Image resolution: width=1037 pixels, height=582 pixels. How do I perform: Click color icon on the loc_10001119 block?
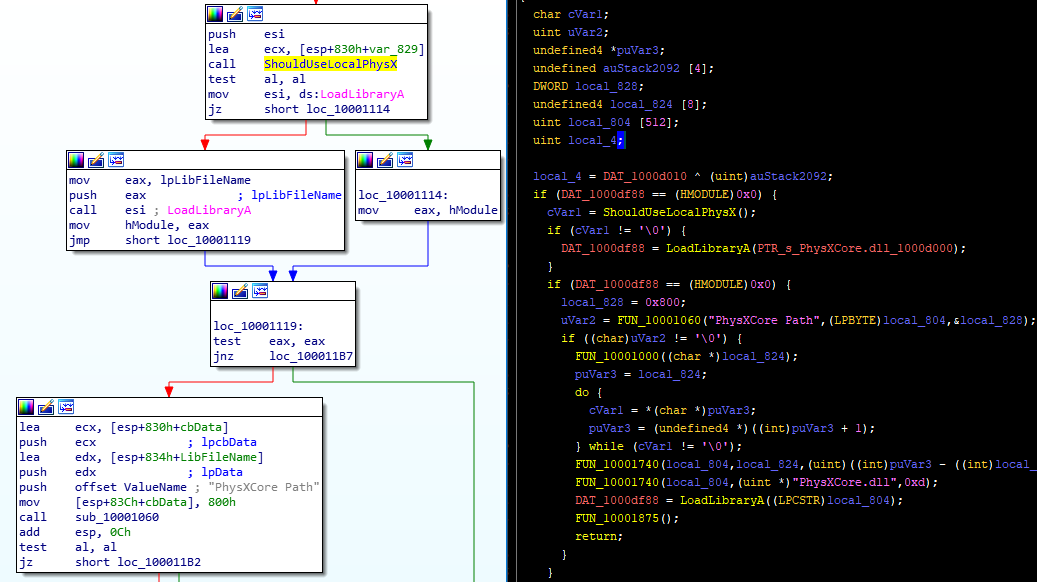point(220,291)
